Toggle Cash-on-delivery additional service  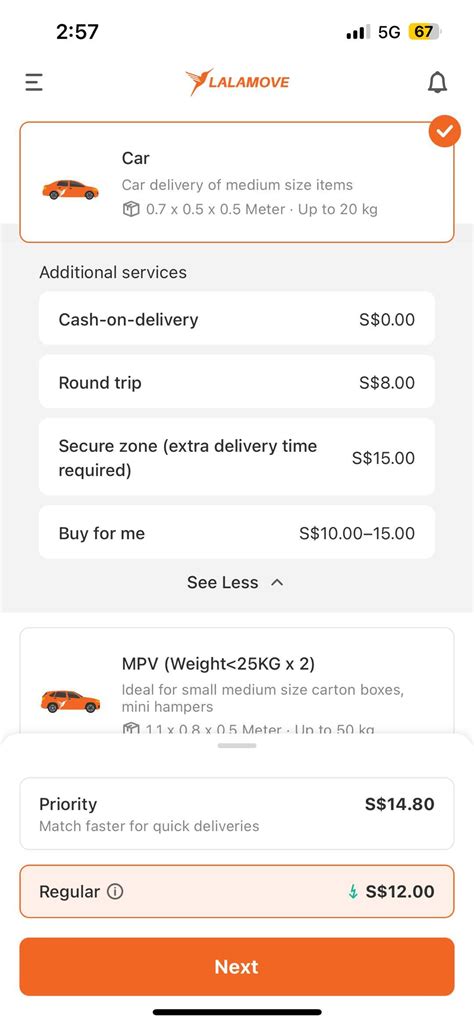[x=237, y=319]
